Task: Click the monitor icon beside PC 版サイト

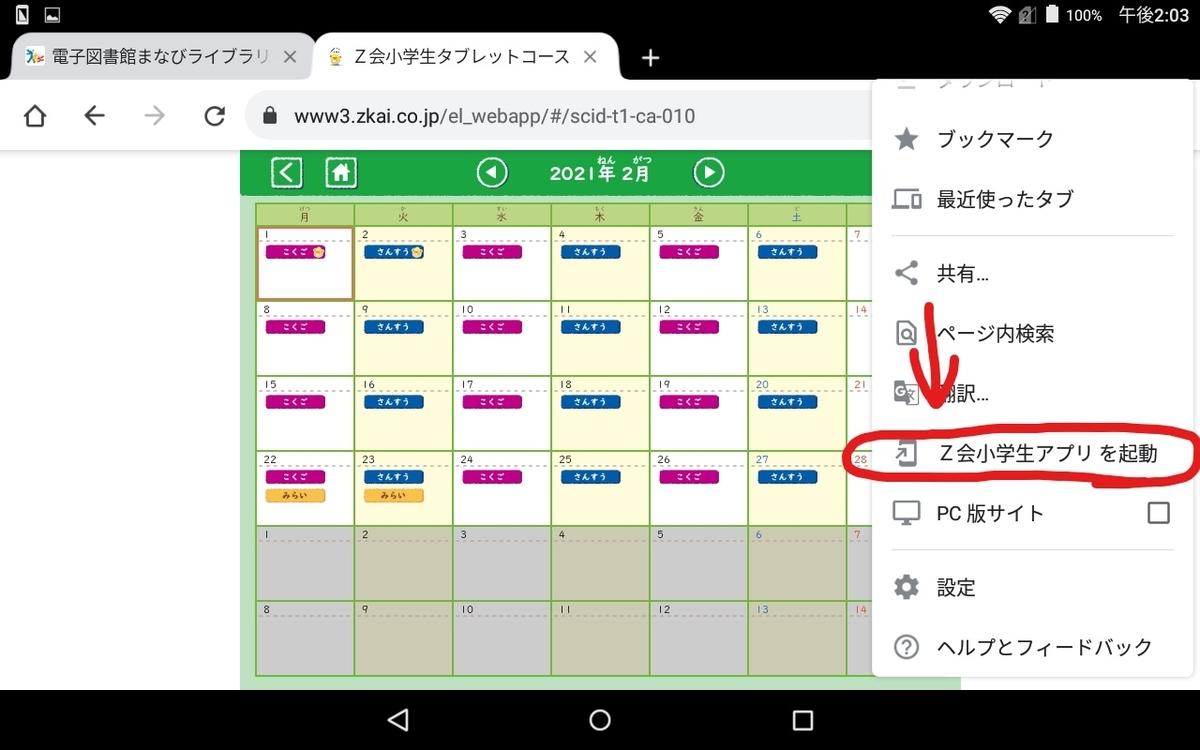Action: [906, 514]
